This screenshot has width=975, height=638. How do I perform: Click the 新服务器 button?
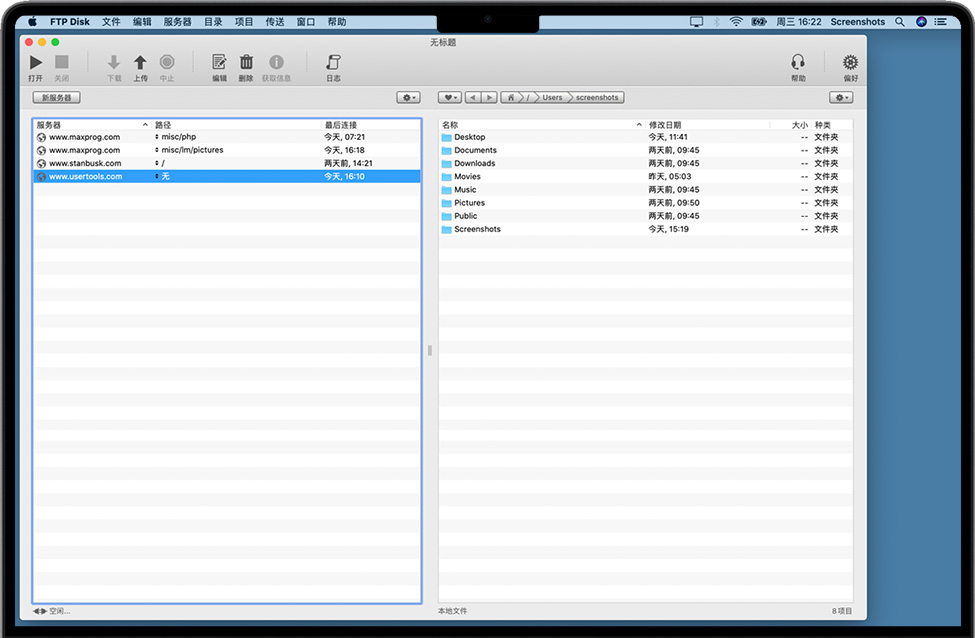56,98
